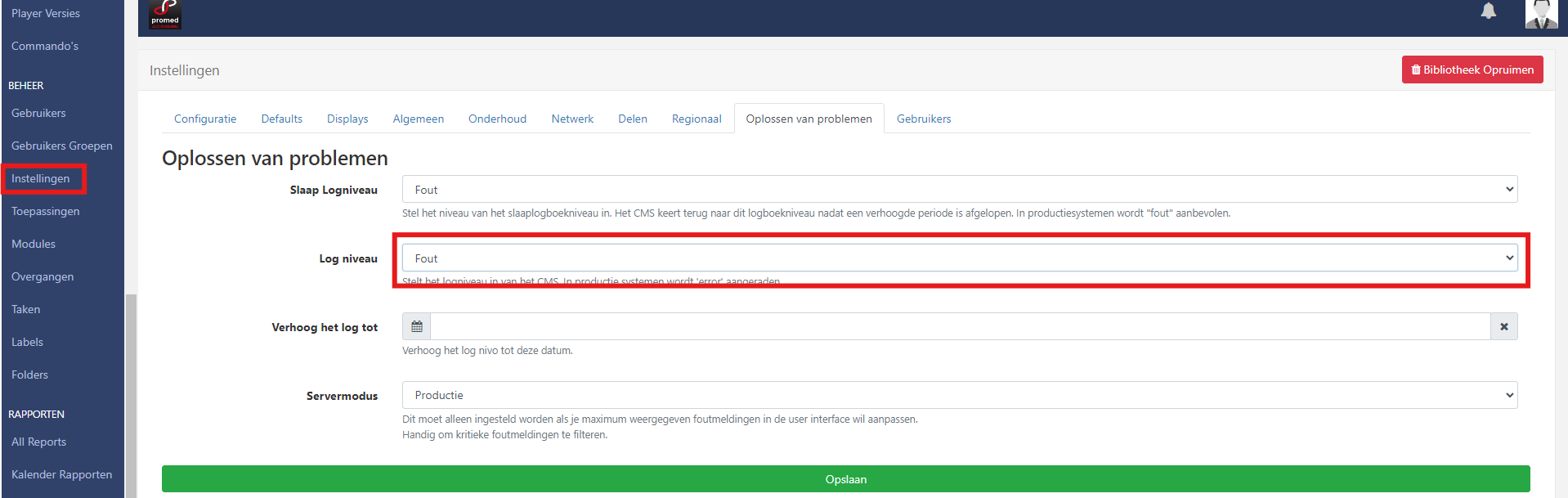1568x498 pixels.
Task: Clear the date with the X icon
Action: click(x=1503, y=326)
